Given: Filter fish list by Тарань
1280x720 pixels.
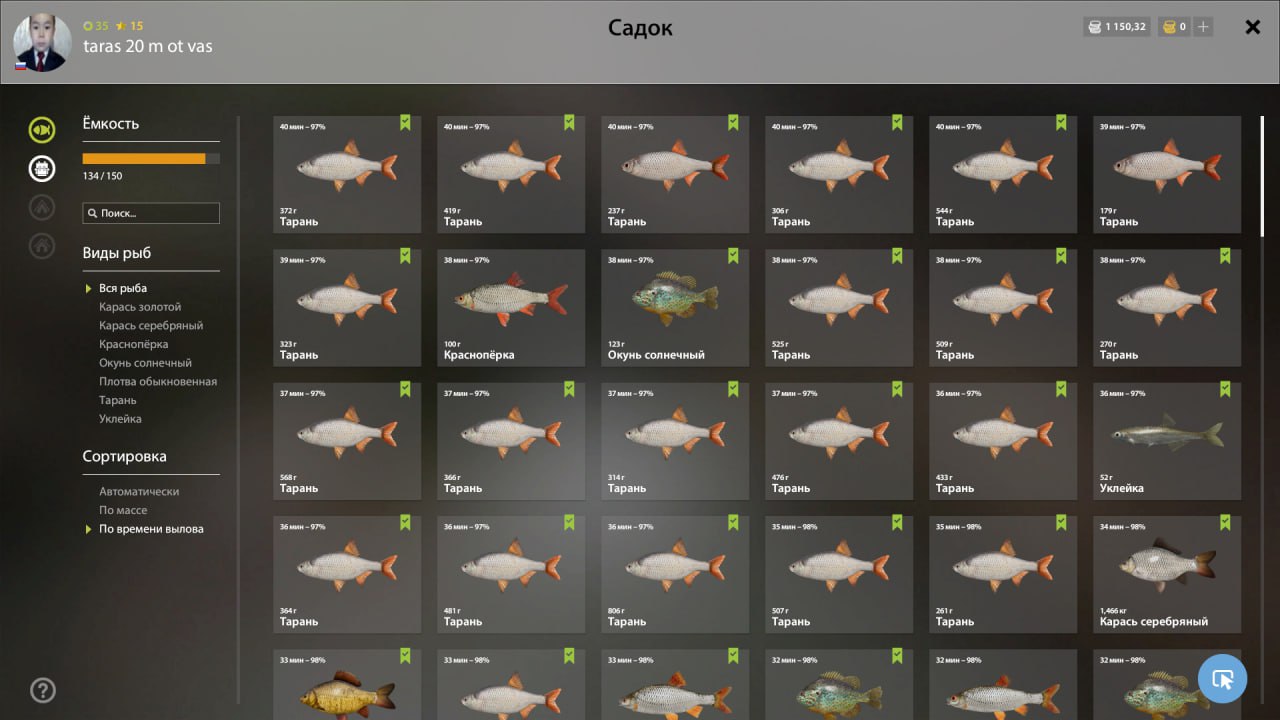Looking at the screenshot, I should coord(118,400).
